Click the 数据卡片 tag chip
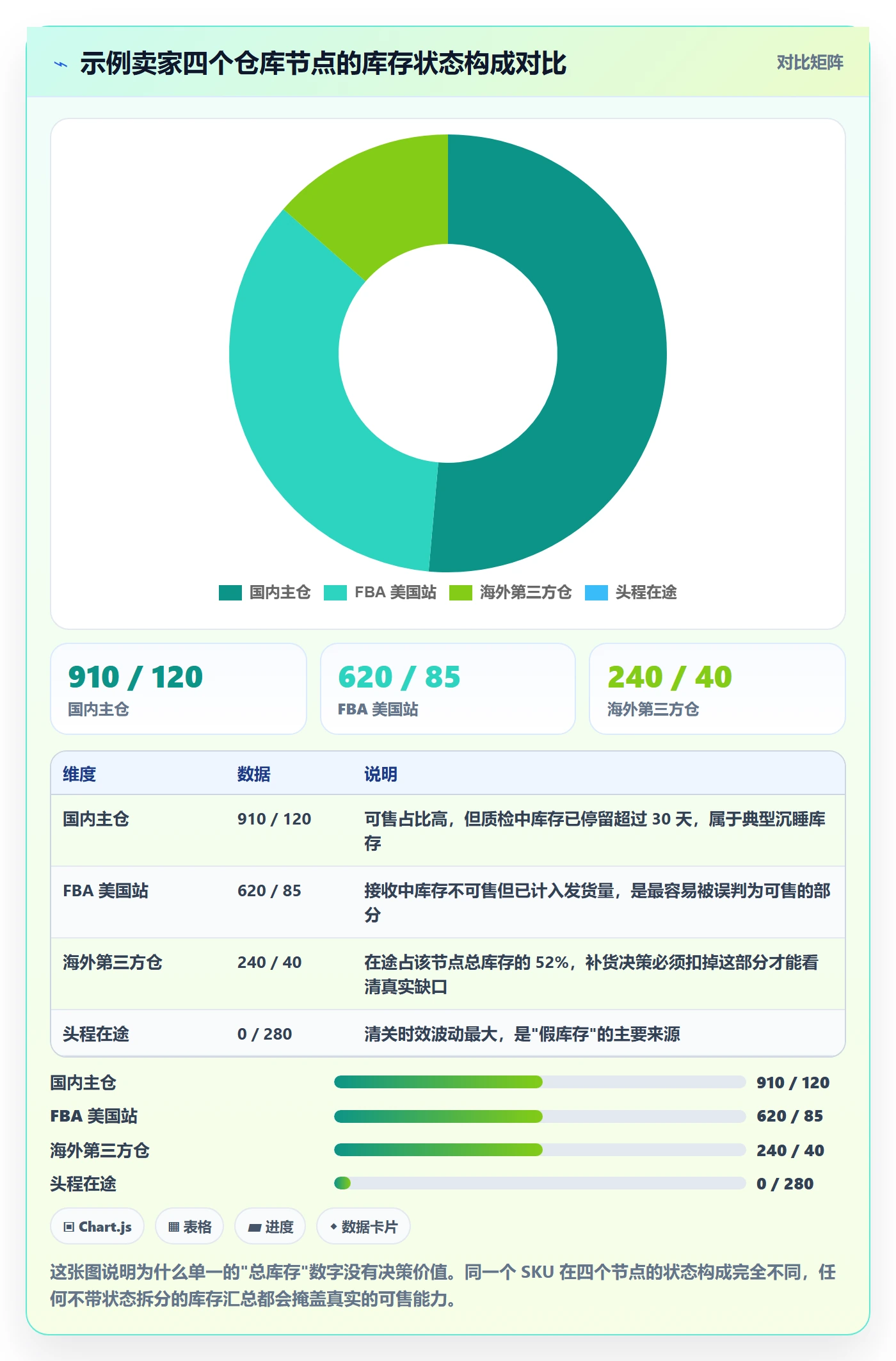 [x=364, y=1227]
